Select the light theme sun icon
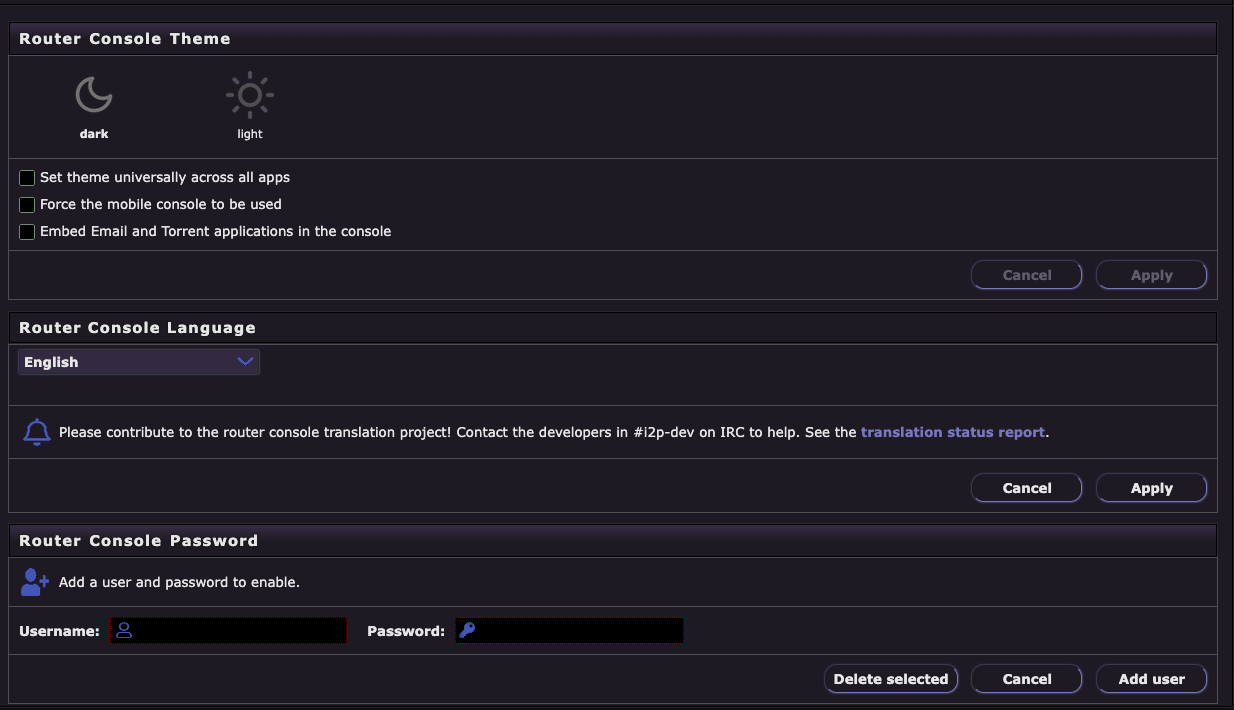The image size is (1234, 710). pos(249,95)
